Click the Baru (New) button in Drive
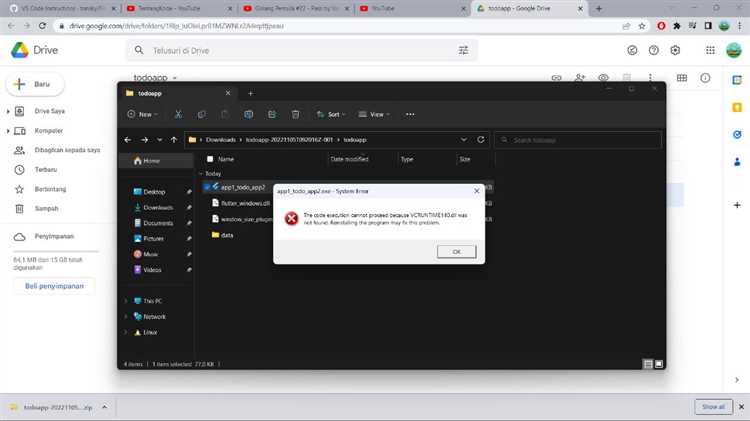The height and width of the screenshot is (421, 750). pyautogui.click(x=35, y=84)
